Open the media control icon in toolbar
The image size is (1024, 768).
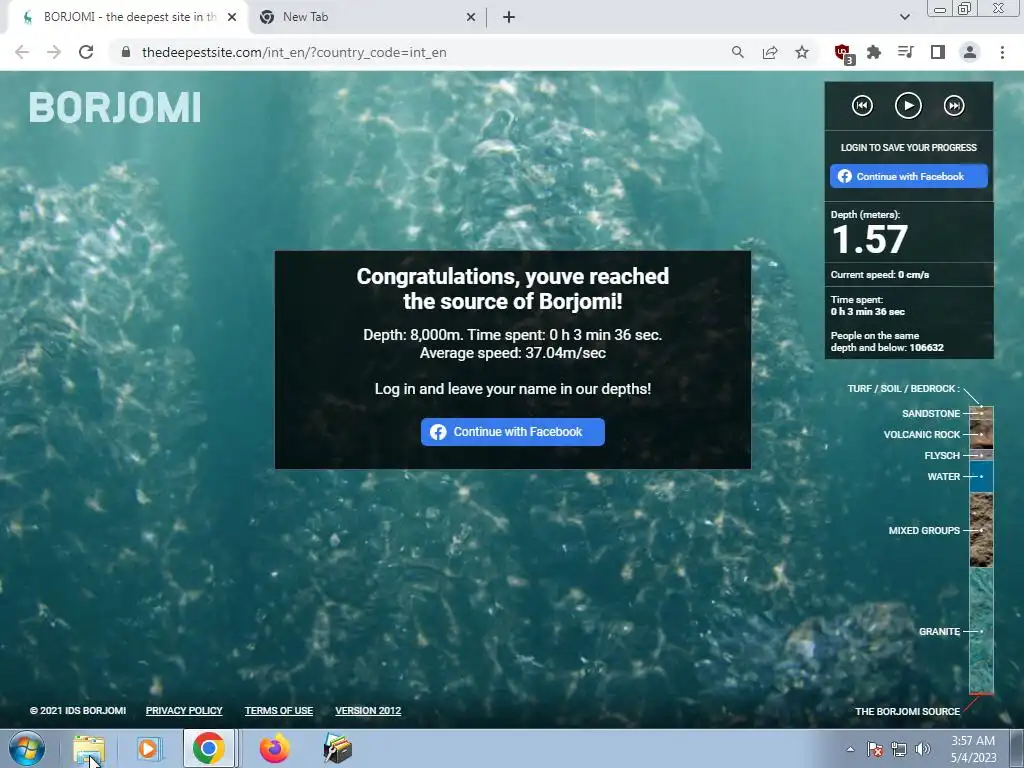905,52
